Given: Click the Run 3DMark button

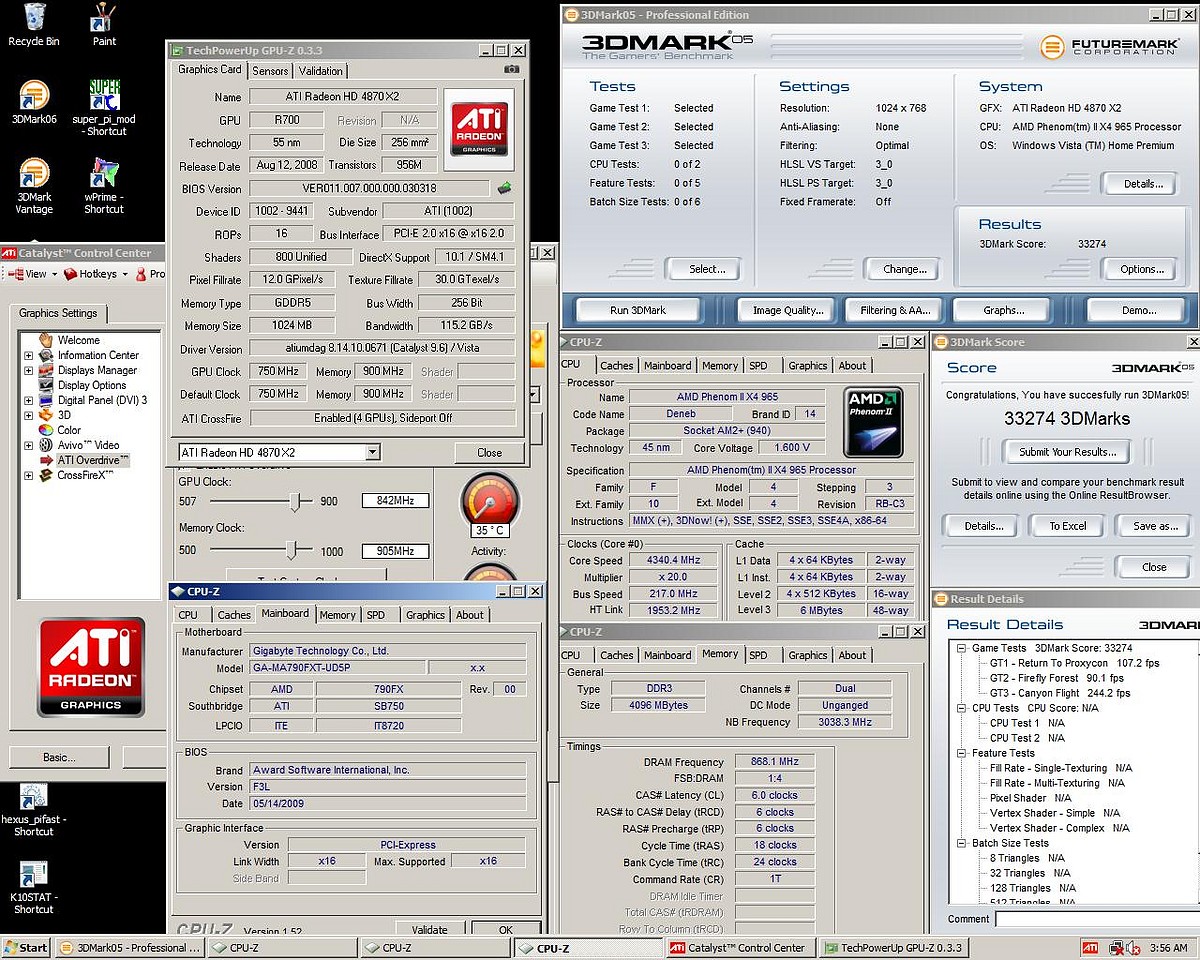Looking at the screenshot, I should [638, 310].
